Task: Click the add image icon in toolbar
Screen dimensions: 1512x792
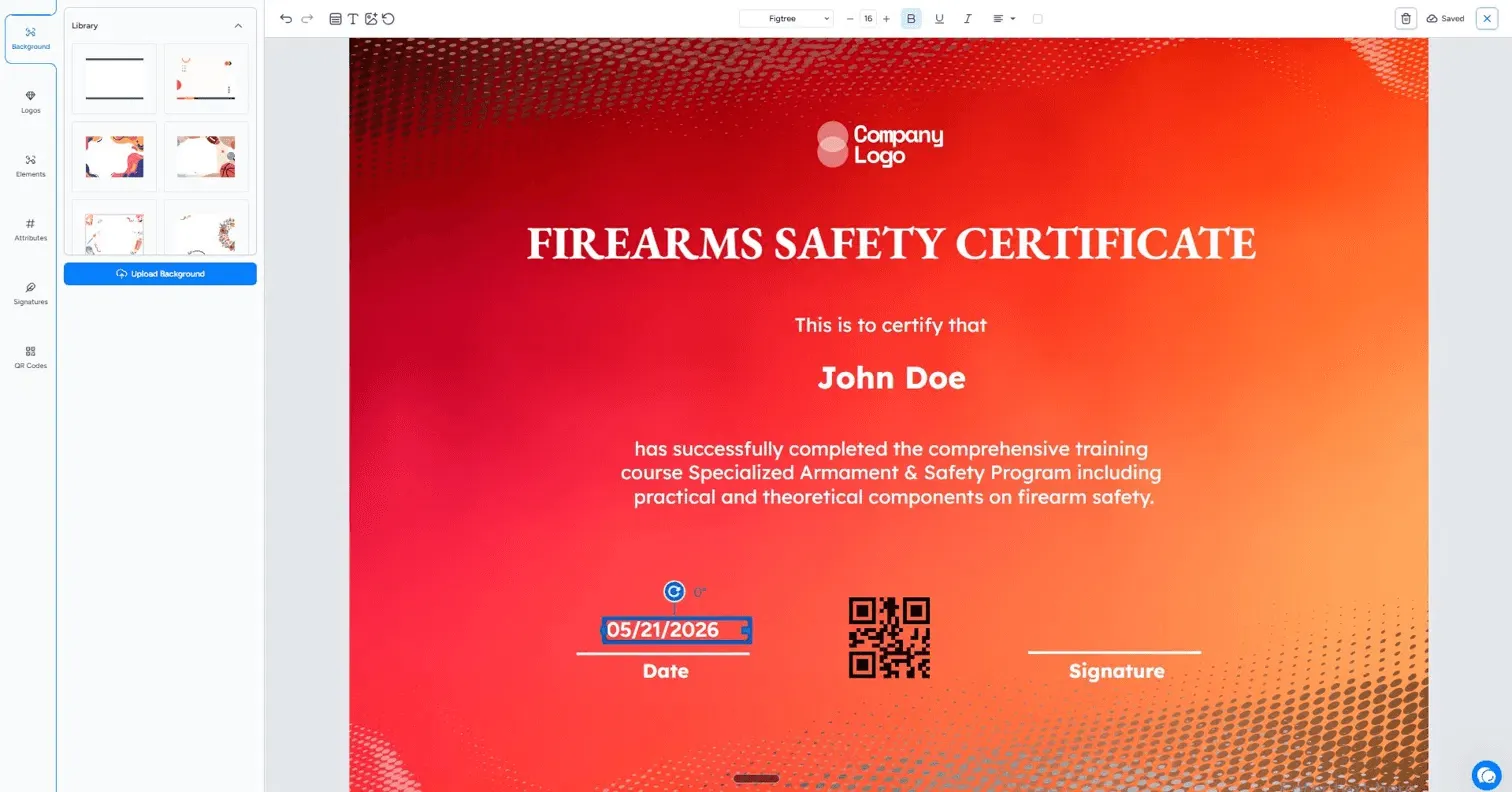Action: click(x=371, y=19)
